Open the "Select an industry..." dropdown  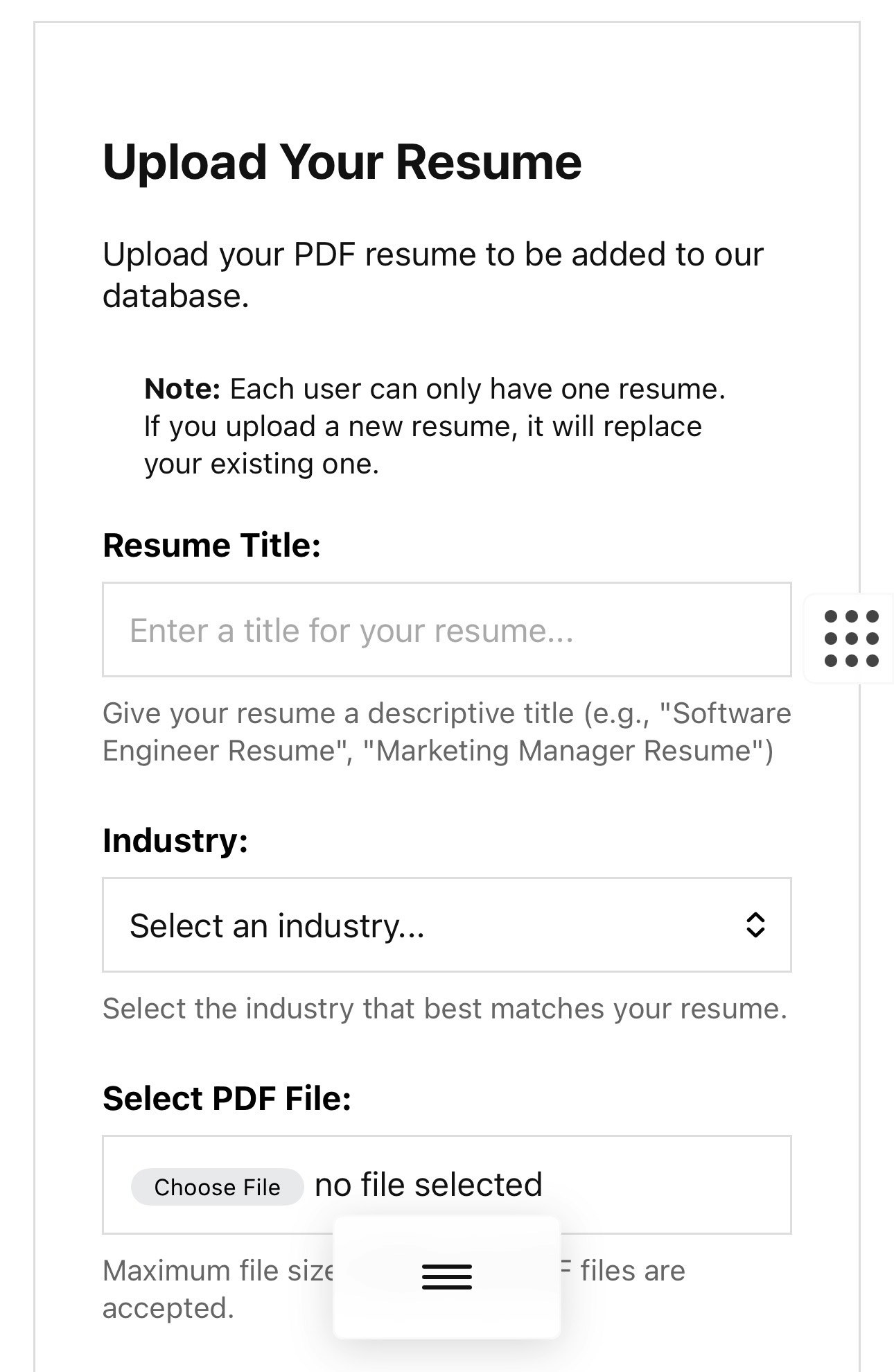tap(447, 925)
